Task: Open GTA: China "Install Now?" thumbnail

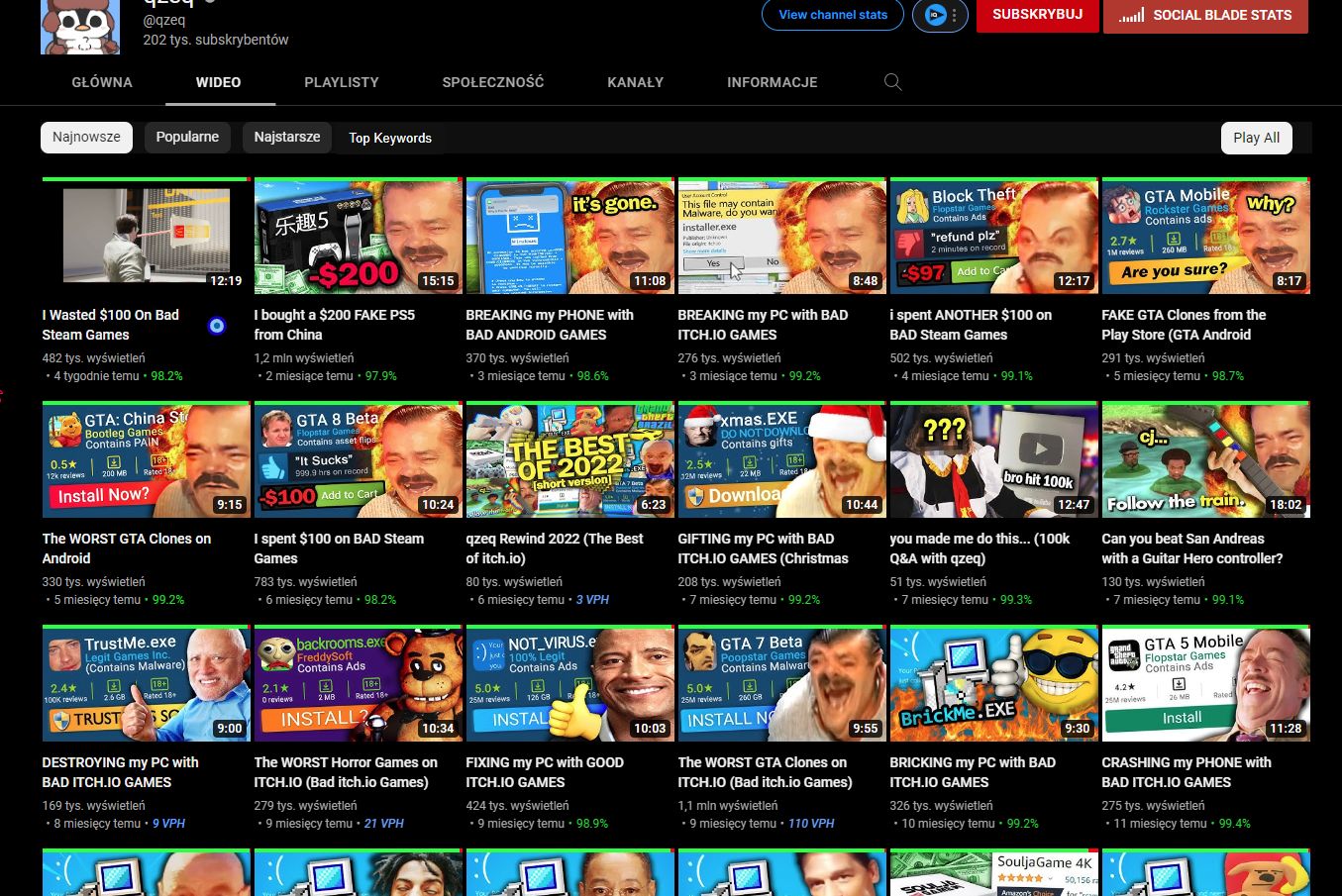Action: click(x=146, y=459)
